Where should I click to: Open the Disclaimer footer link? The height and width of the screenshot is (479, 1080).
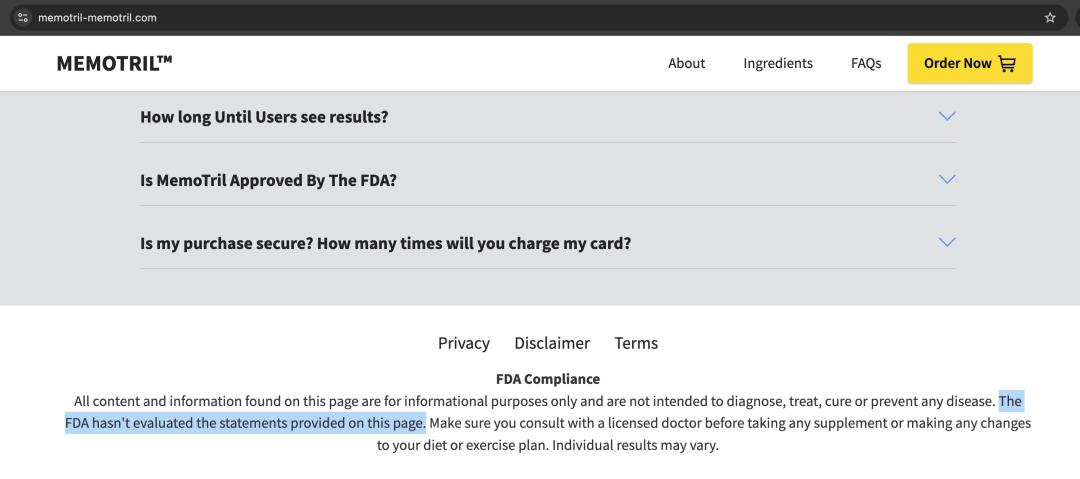point(552,343)
